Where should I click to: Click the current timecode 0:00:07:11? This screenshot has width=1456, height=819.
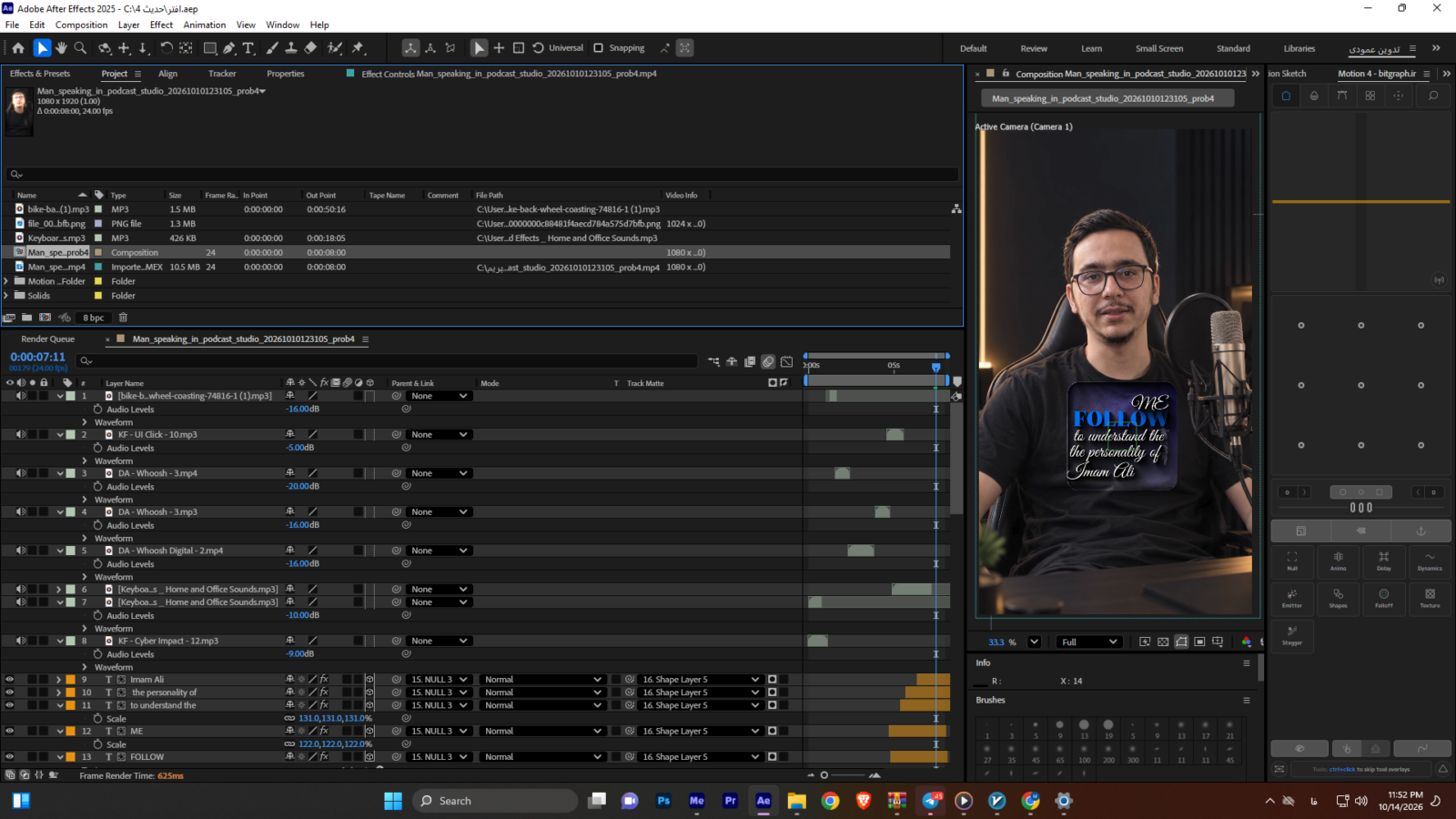pyautogui.click(x=38, y=357)
